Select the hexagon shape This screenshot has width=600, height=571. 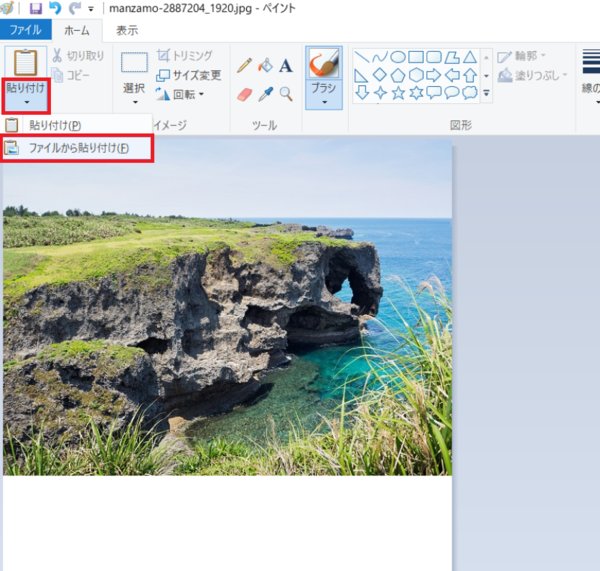coord(416,75)
